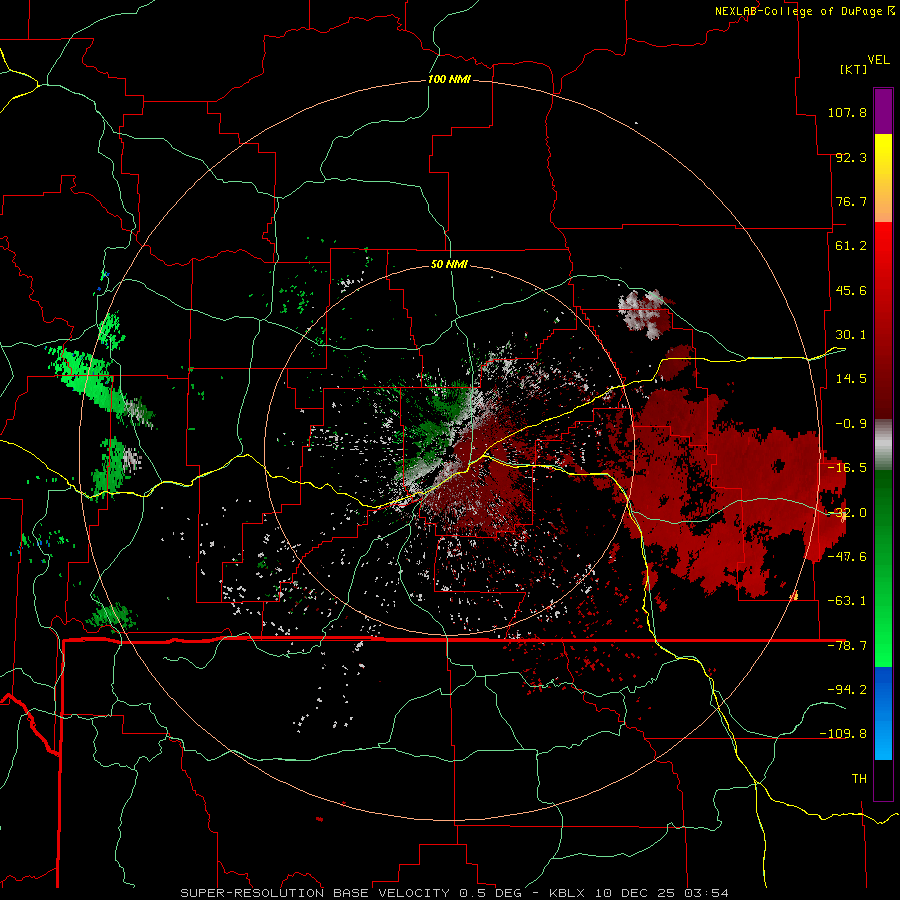Click the -47.6 legend value
The width and height of the screenshot is (900, 900).
(847, 557)
